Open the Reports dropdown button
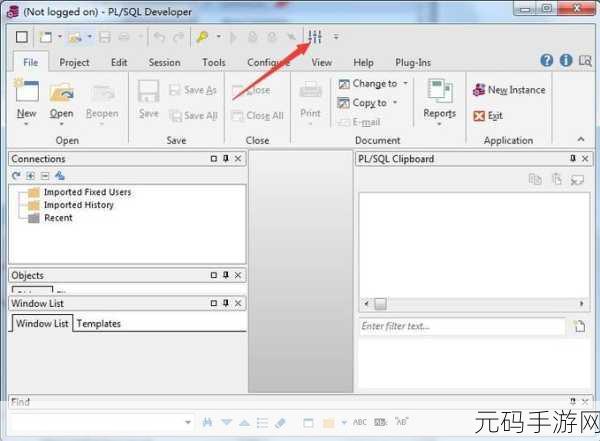The height and width of the screenshot is (441, 600). [x=440, y=102]
